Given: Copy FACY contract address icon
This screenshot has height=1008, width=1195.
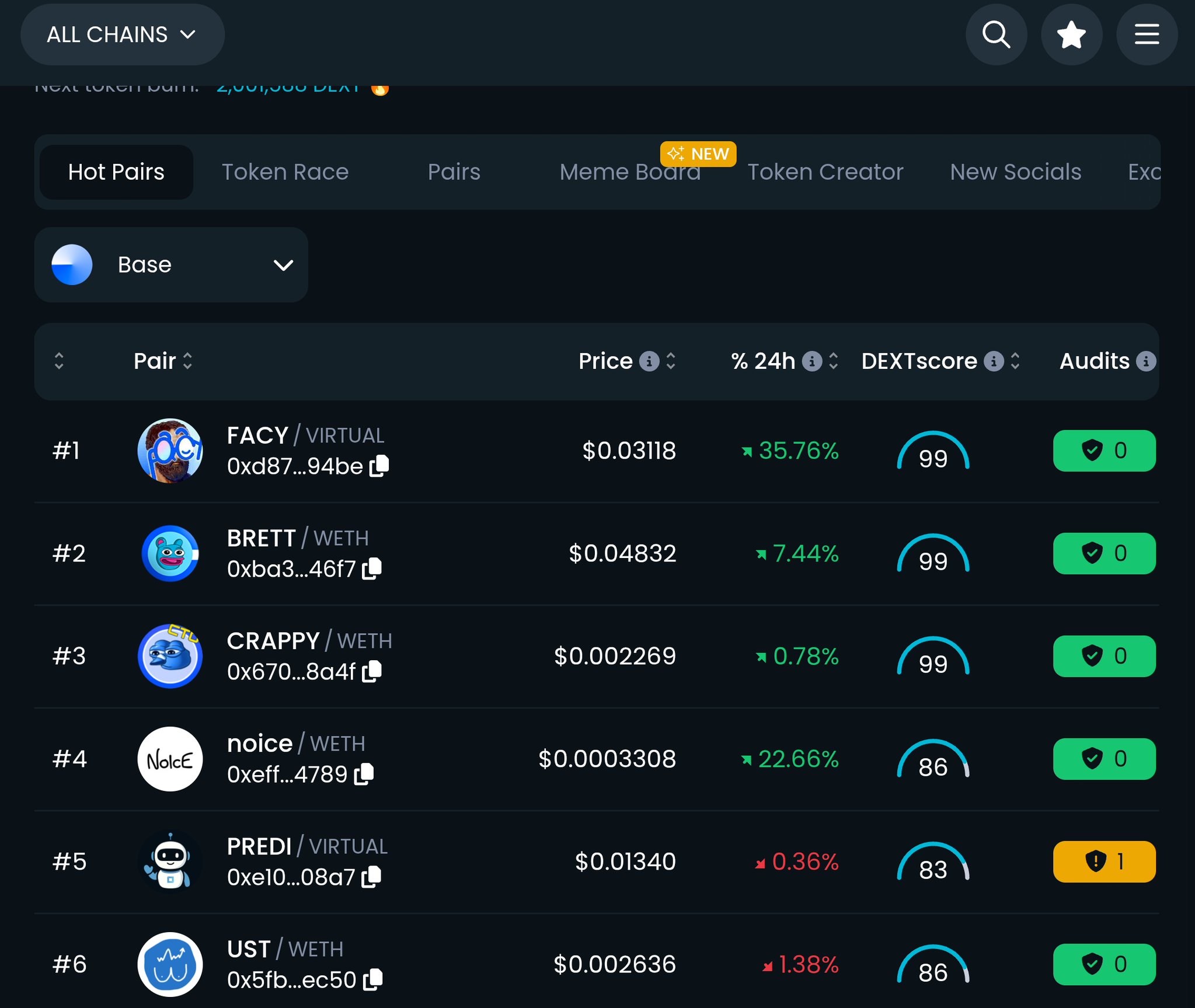Looking at the screenshot, I should click(x=379, y=466).
